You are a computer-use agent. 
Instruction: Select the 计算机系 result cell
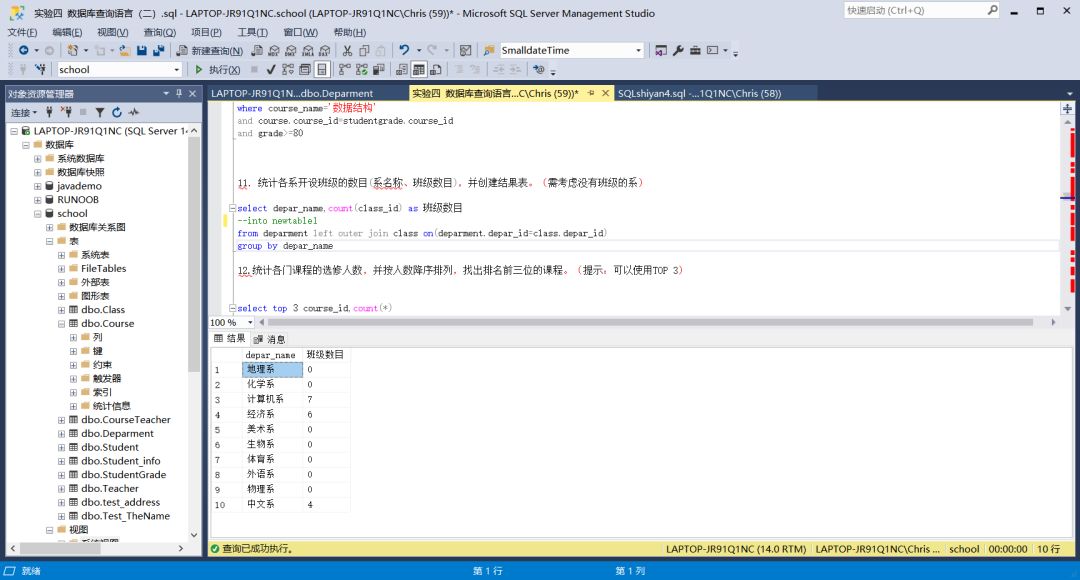point(273,399)
